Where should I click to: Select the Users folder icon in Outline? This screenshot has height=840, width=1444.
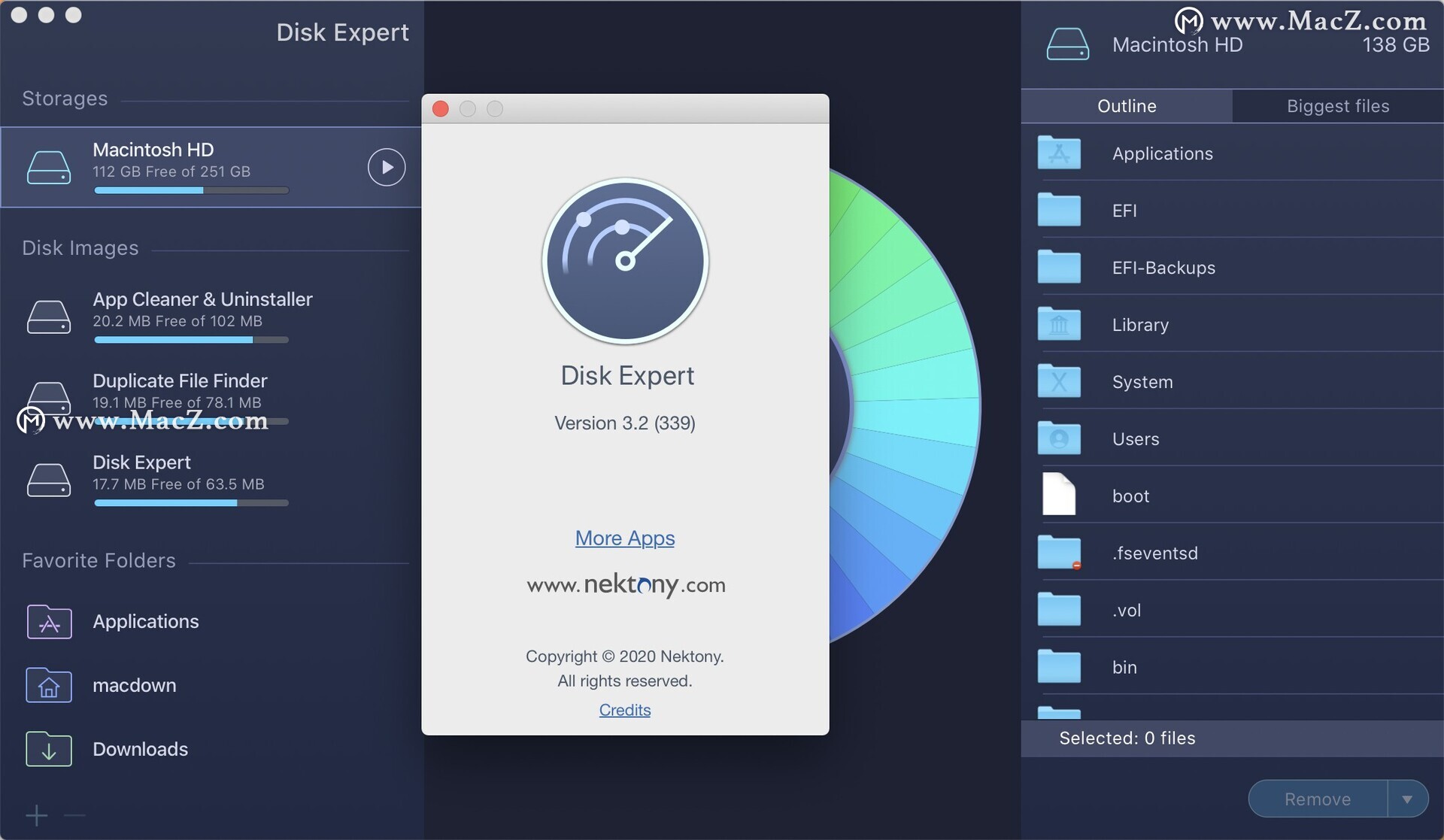click(x=1059, y=438)
